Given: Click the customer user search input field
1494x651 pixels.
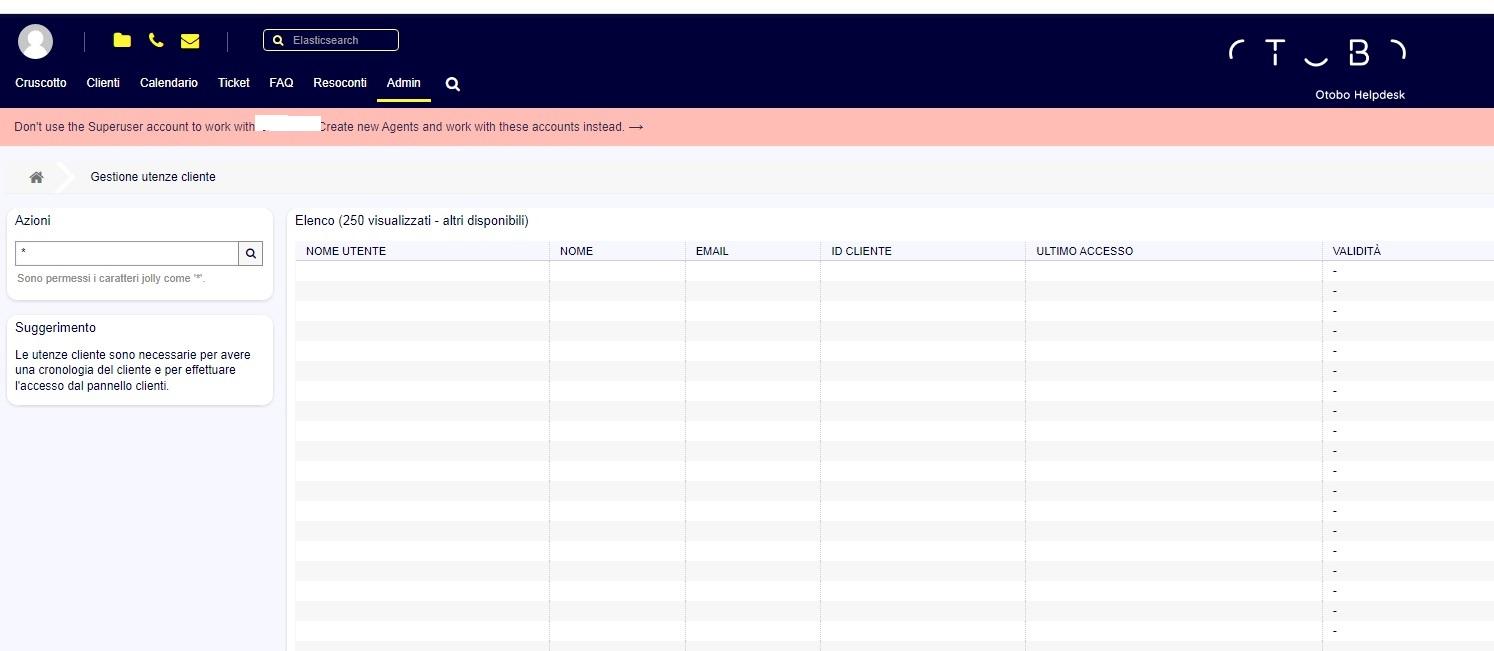Looking at the screenshot, I should (127, 253).
